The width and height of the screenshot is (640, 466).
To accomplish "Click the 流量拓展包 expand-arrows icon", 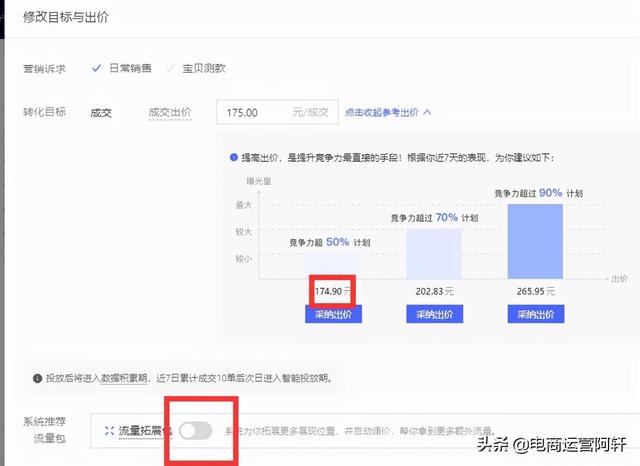I will (x=109, y=430).
